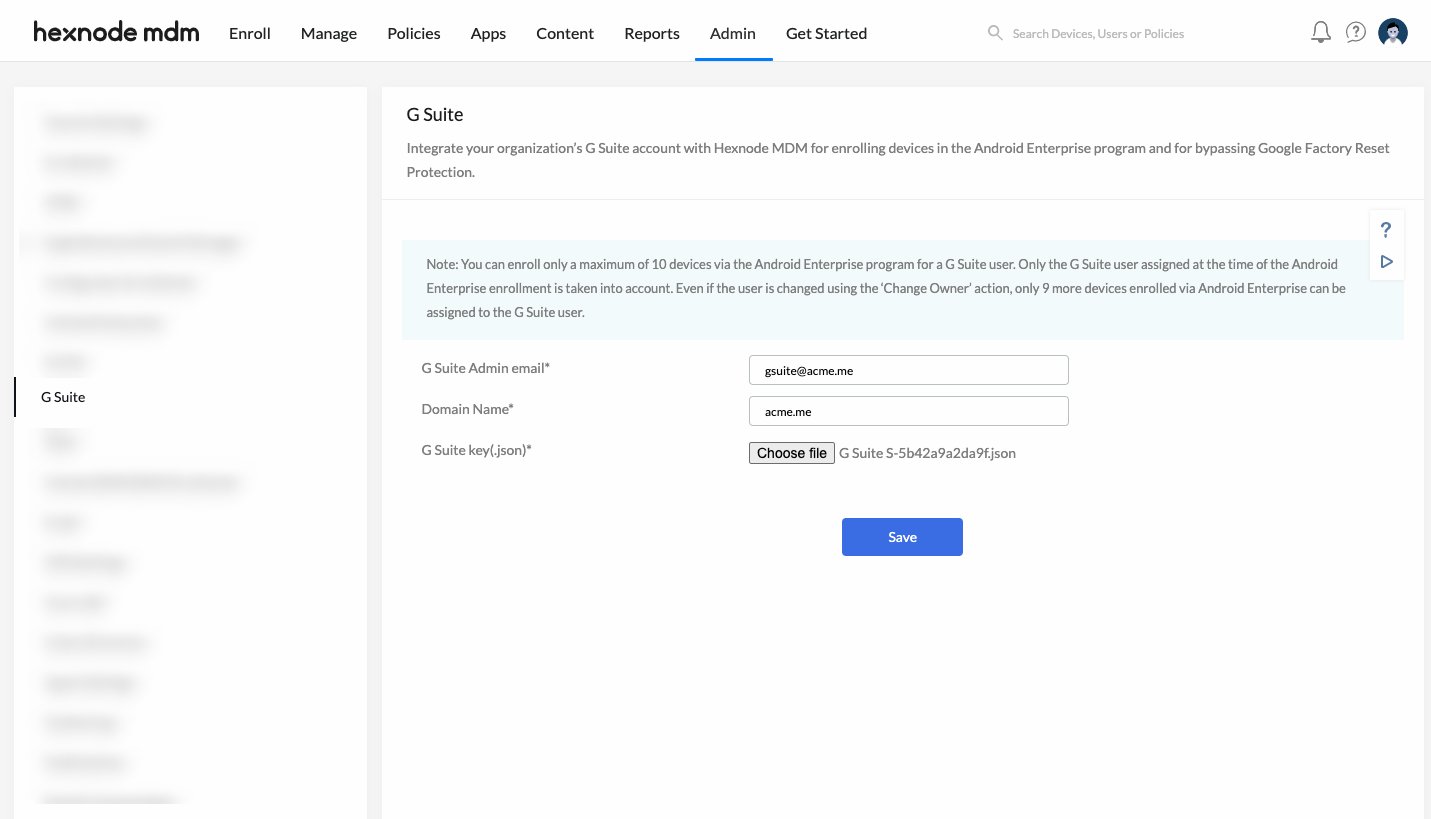Select G Suite in the sidebar

[63, 397]
